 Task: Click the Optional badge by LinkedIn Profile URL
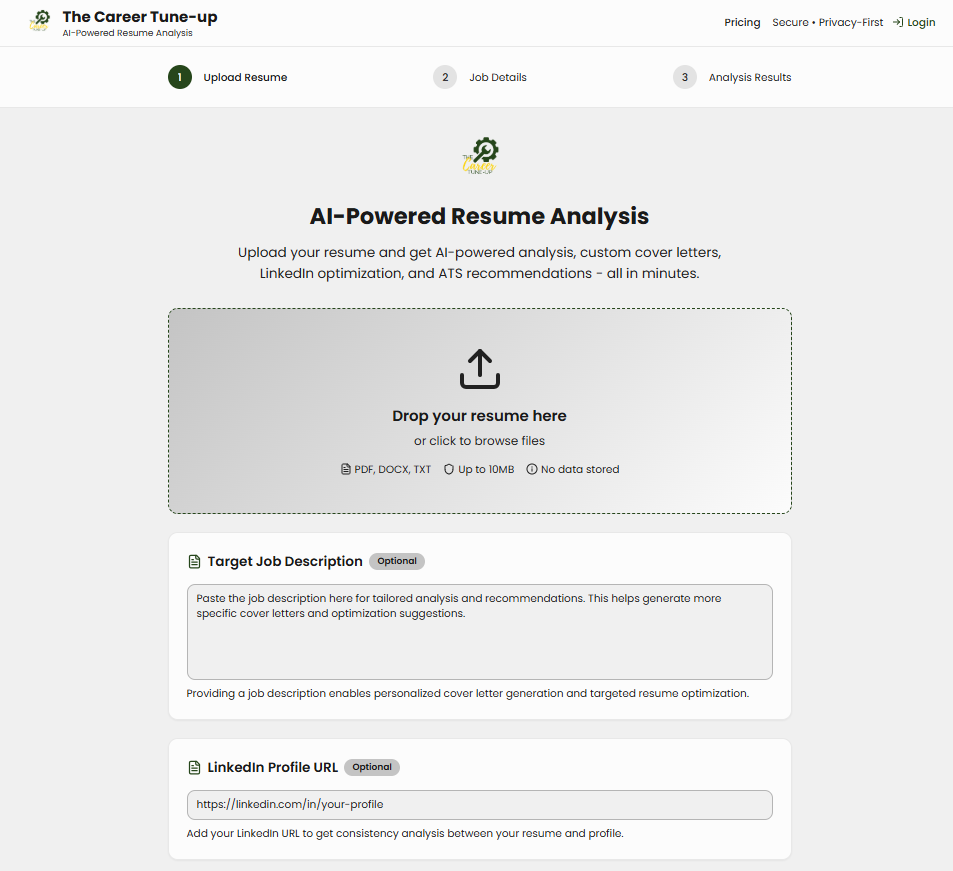click(372, 767)
